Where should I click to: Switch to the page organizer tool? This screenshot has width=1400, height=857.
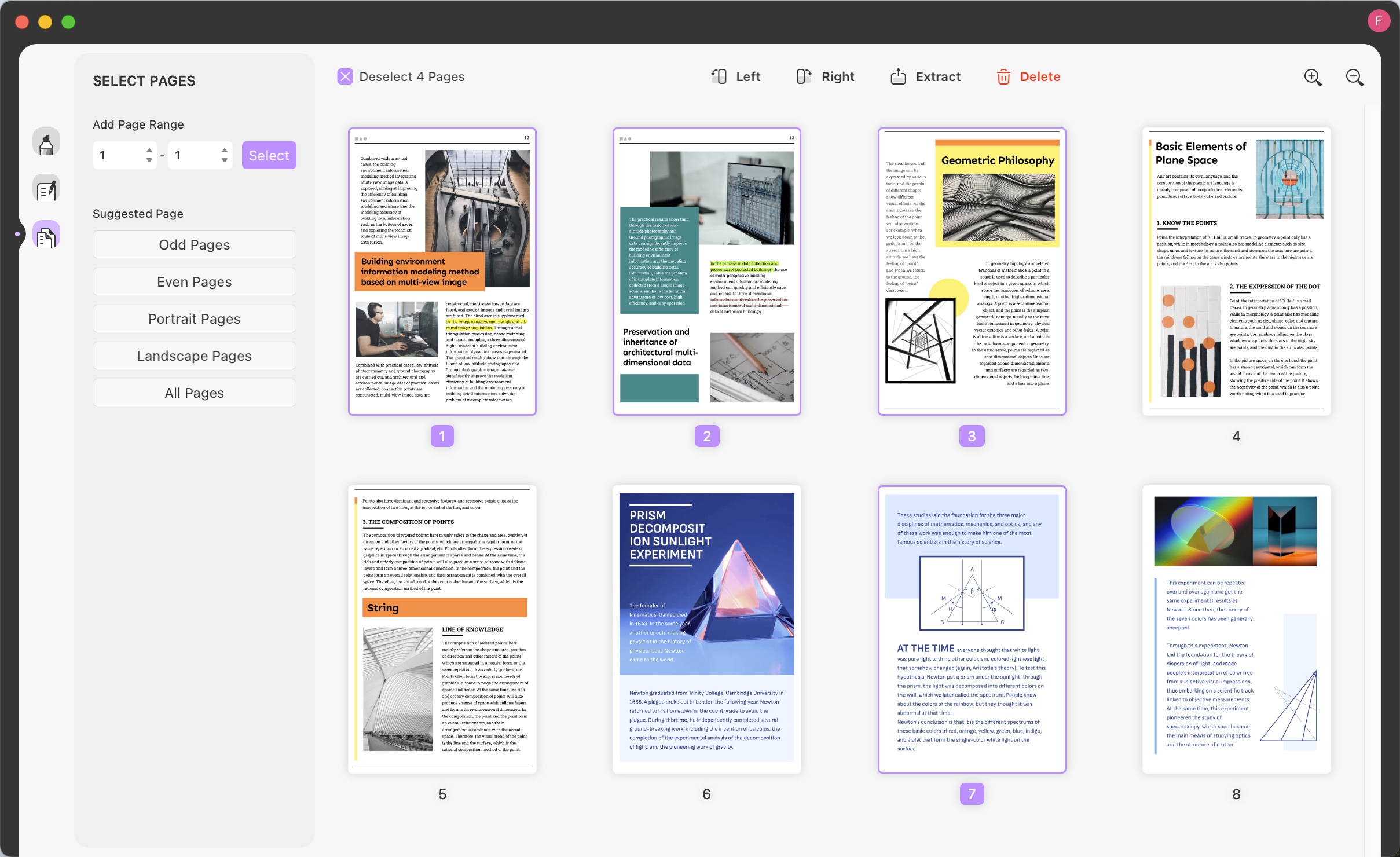coord(46,234)
